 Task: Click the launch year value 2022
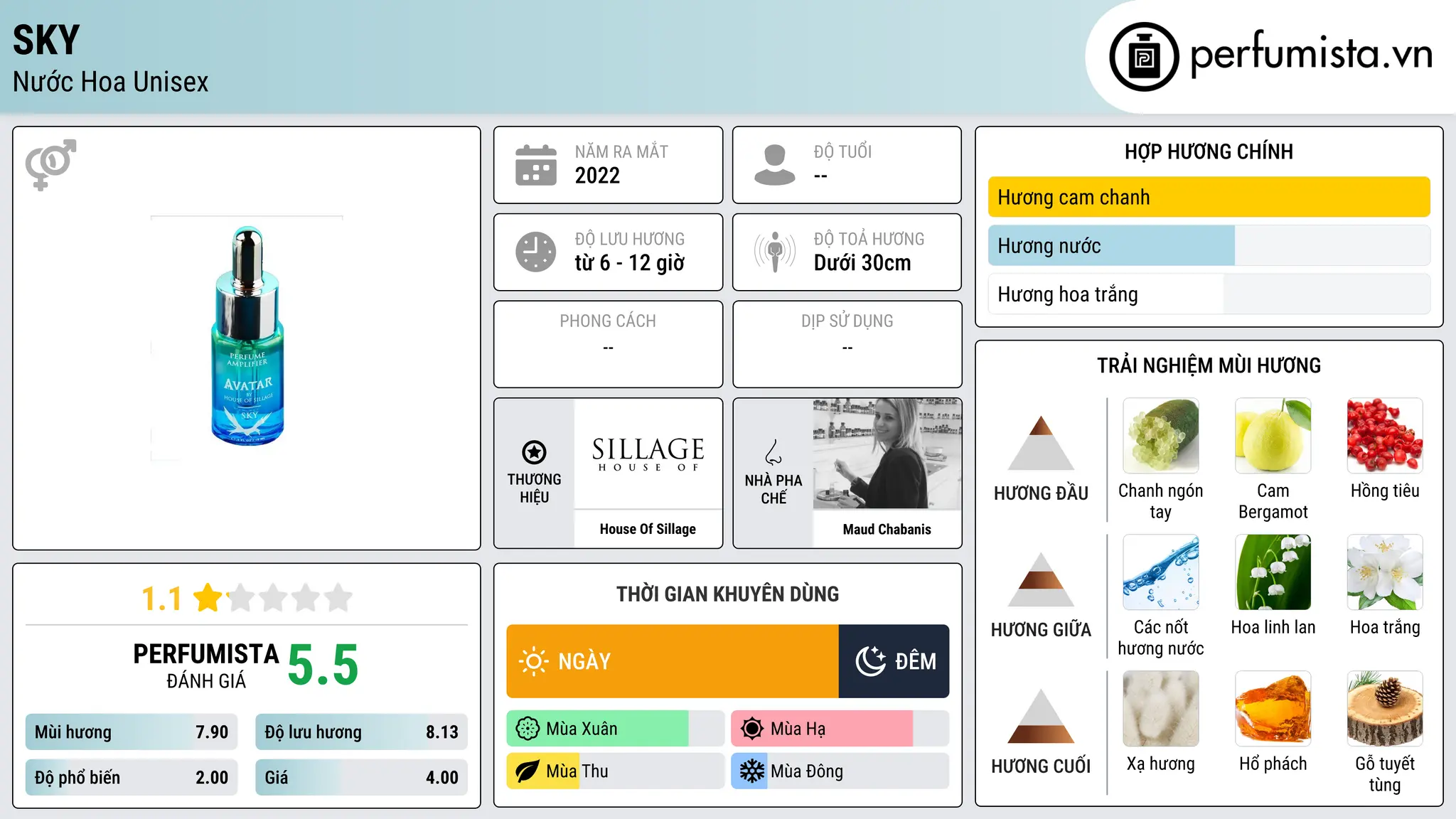tap(597, 176)
